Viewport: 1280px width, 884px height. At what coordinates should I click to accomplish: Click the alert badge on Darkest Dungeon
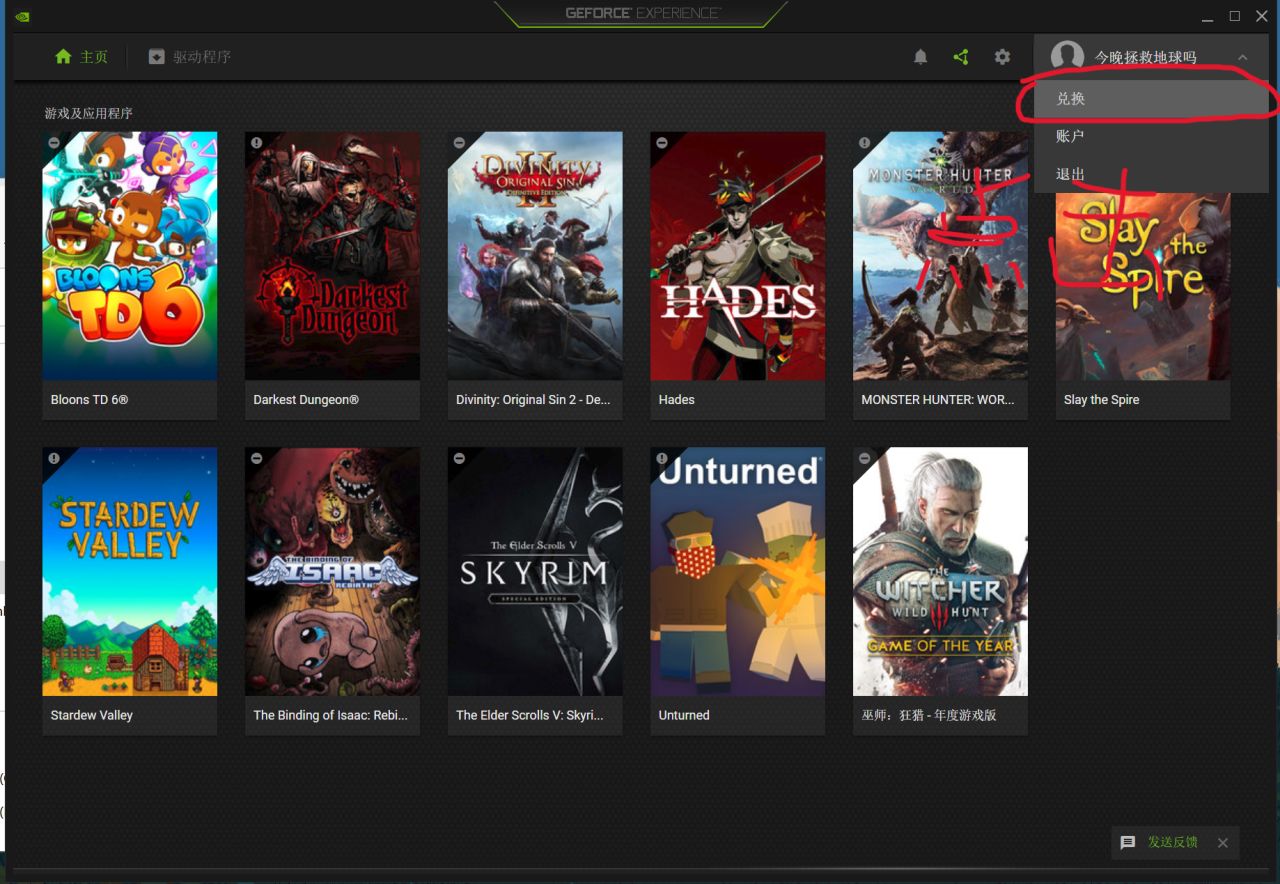point(257,143)
